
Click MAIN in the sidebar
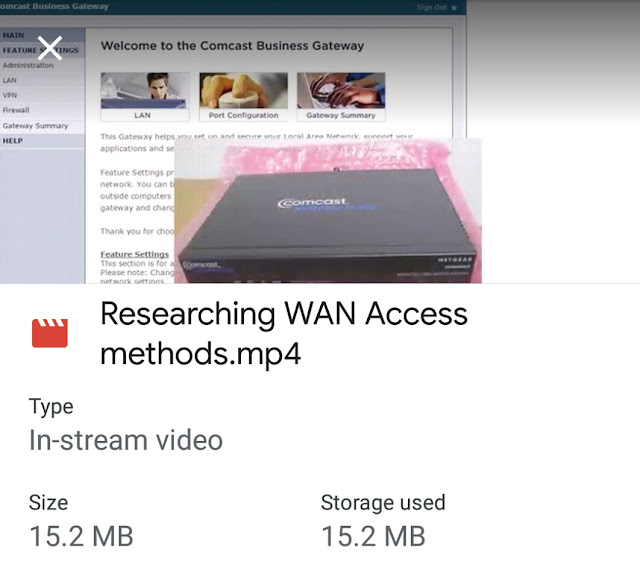click(x=13, y=36)
